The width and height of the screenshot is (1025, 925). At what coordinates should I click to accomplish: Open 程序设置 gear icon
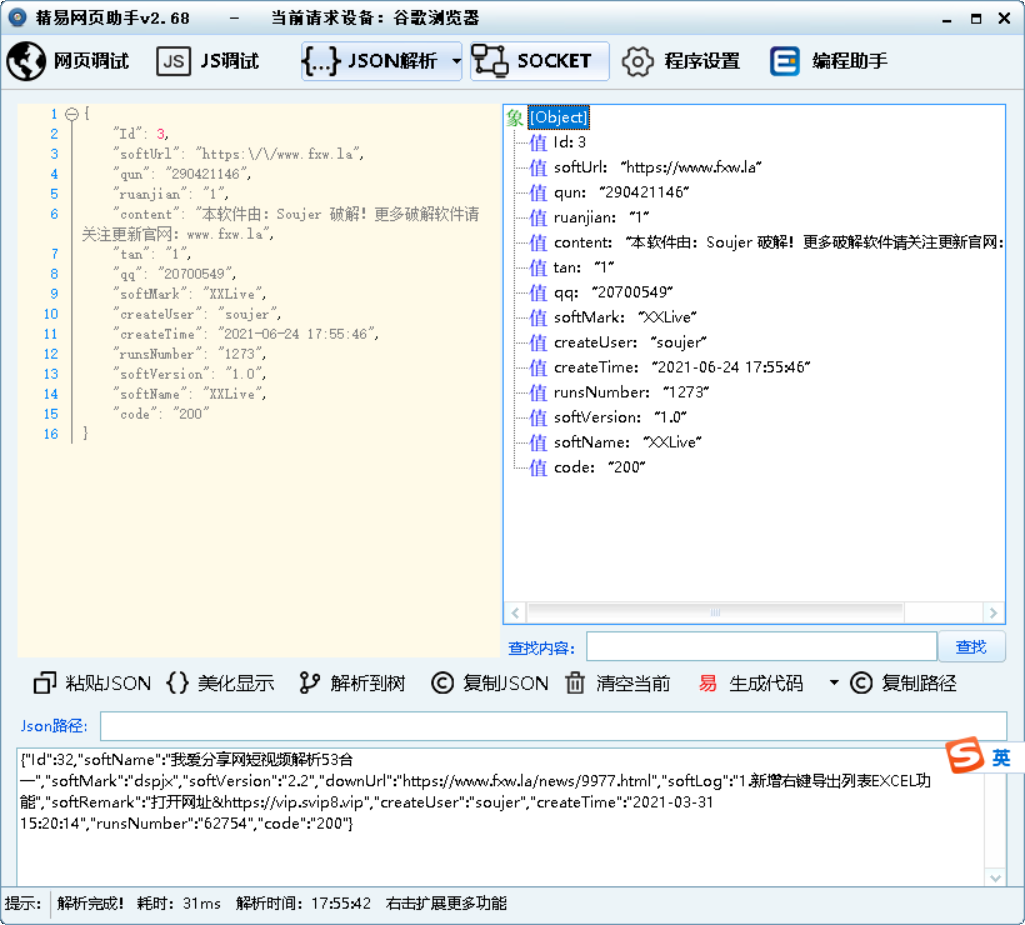point(637,61)
